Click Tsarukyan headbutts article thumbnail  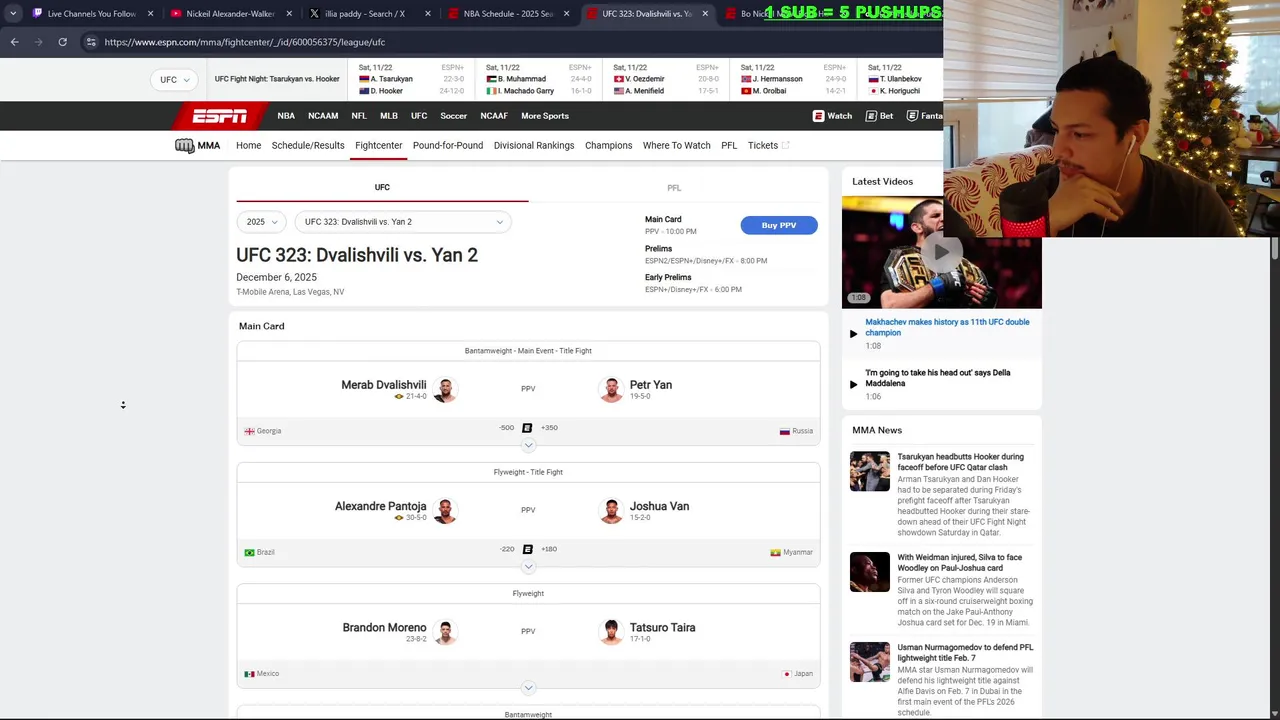point(869,472)
